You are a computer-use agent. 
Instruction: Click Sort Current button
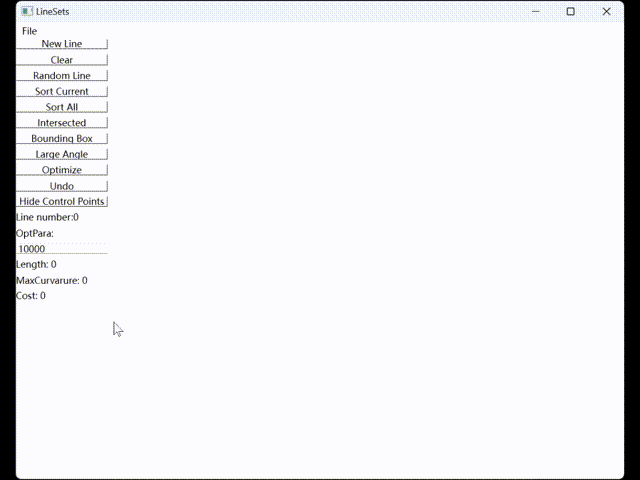click(62, 91)
